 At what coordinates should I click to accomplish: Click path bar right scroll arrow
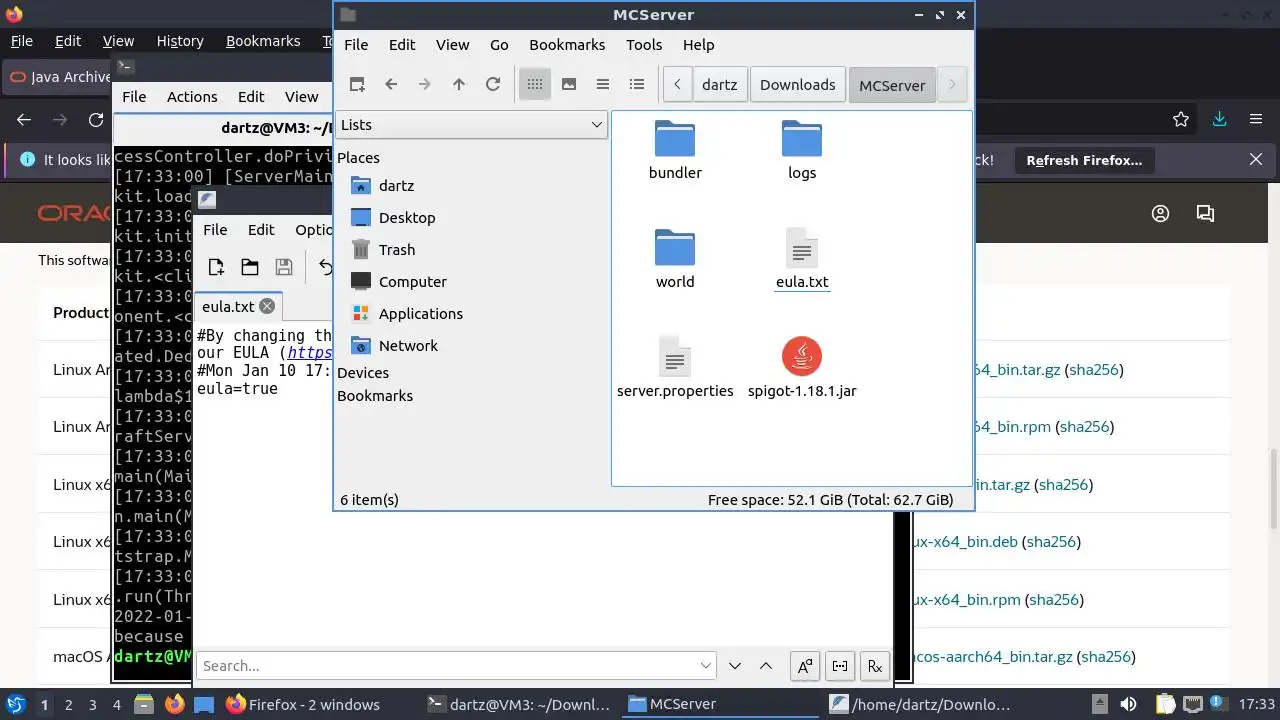952,84
